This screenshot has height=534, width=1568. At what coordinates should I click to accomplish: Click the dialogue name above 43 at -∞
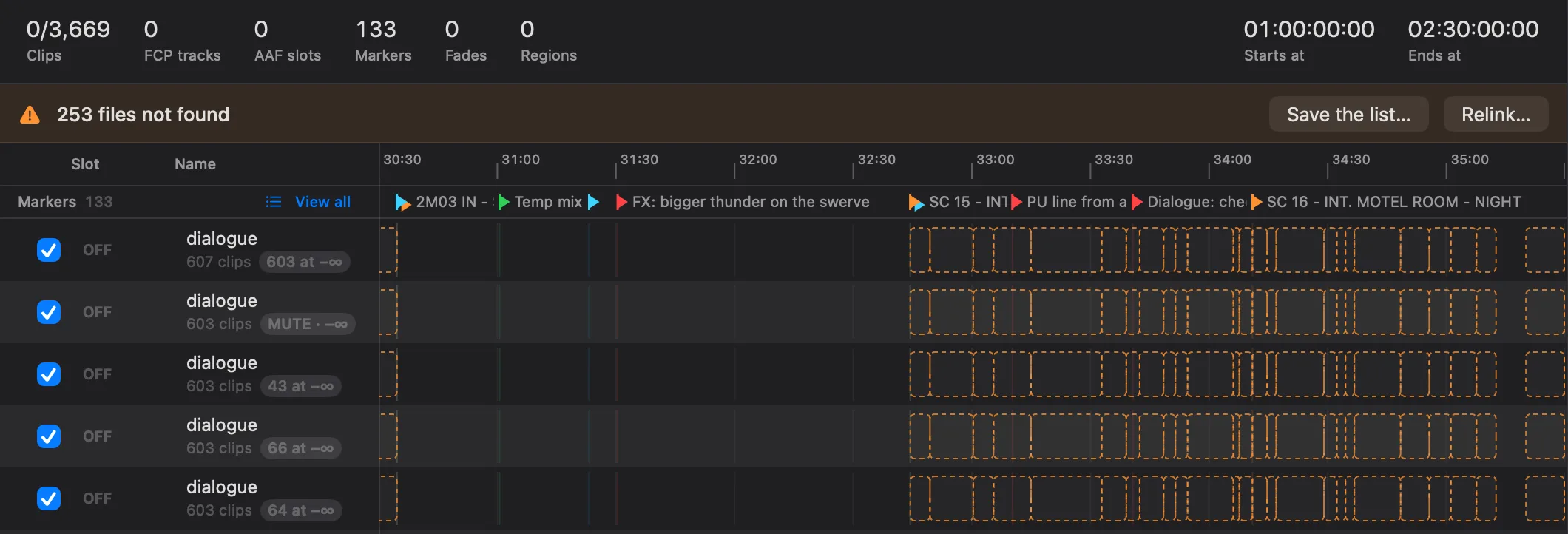[222, 363]
